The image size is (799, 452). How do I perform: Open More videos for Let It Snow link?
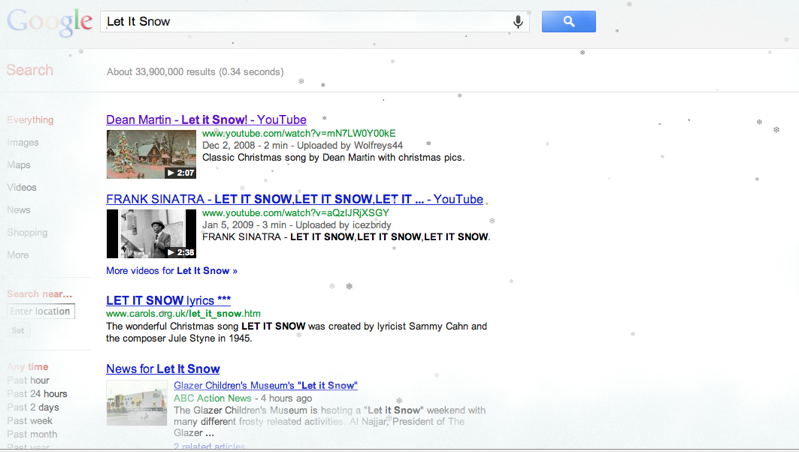coord(172,271)
